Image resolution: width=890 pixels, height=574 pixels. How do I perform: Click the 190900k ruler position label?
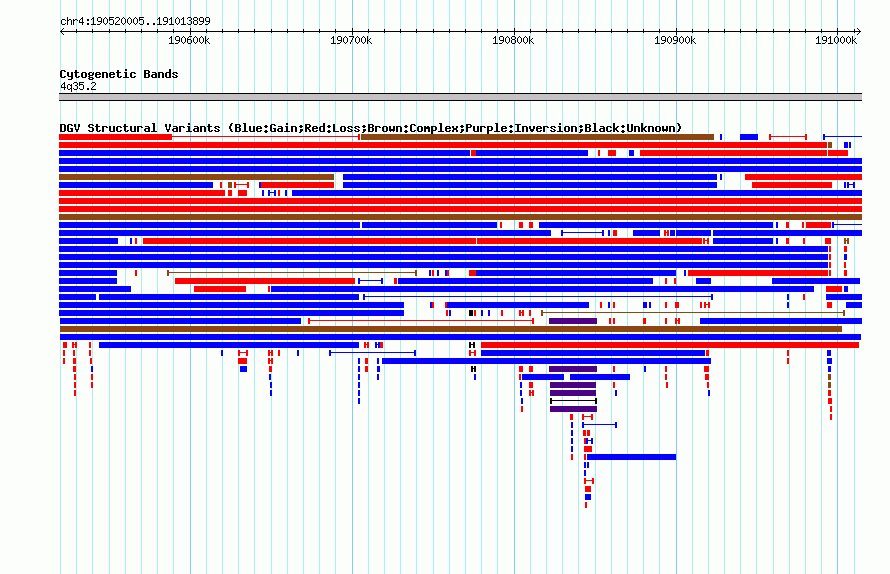(x=675, y=40)
